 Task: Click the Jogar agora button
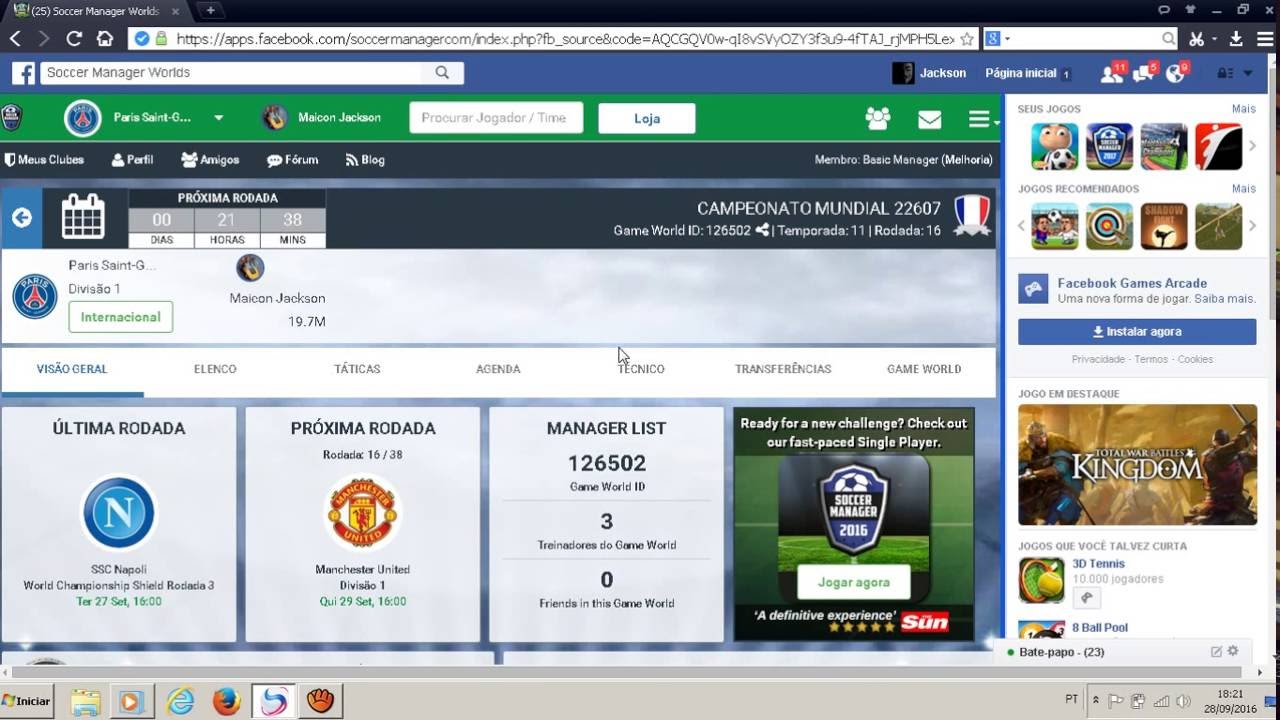pos(853,582)
